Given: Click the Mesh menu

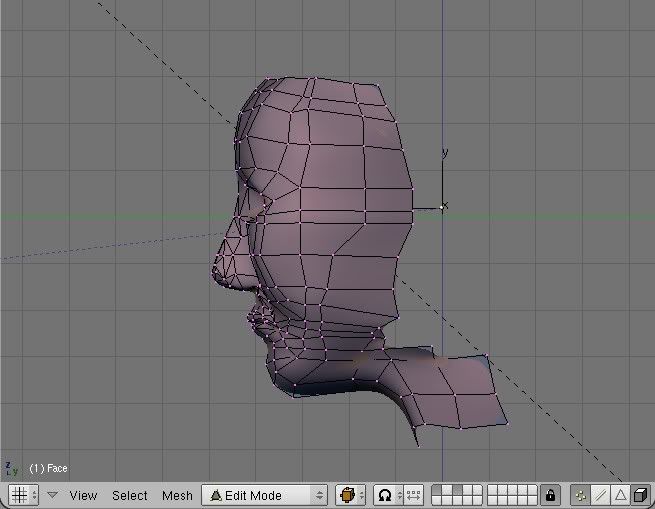Looking at the screenshot, I should click(x=177, y=495).
